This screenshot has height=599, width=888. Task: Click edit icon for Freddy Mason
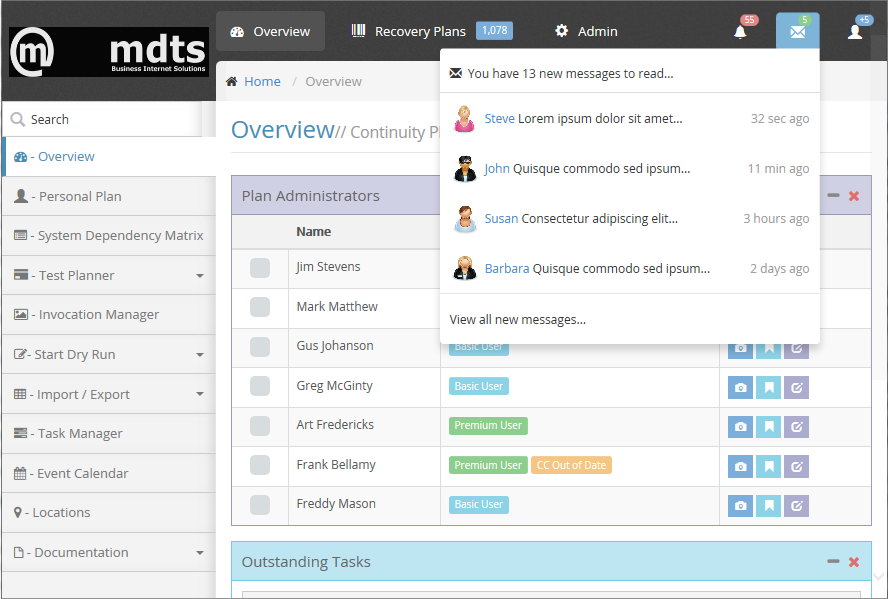[x=796, y=506]
